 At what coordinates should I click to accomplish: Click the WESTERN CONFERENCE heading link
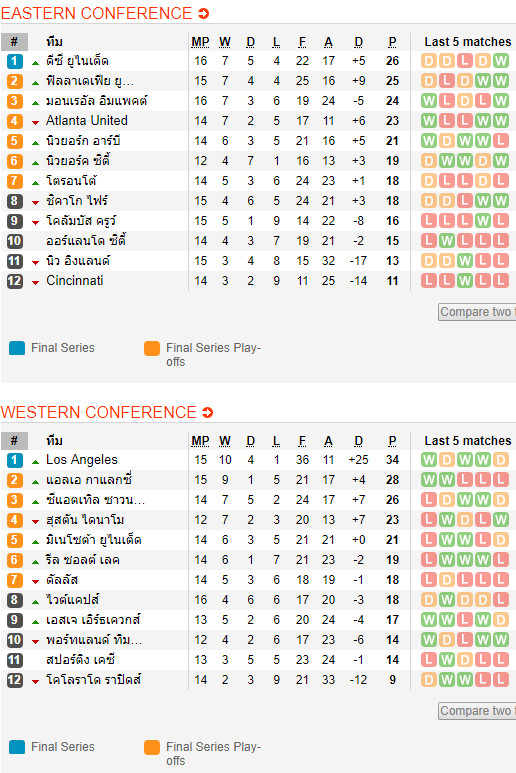(x=99, y=413)
